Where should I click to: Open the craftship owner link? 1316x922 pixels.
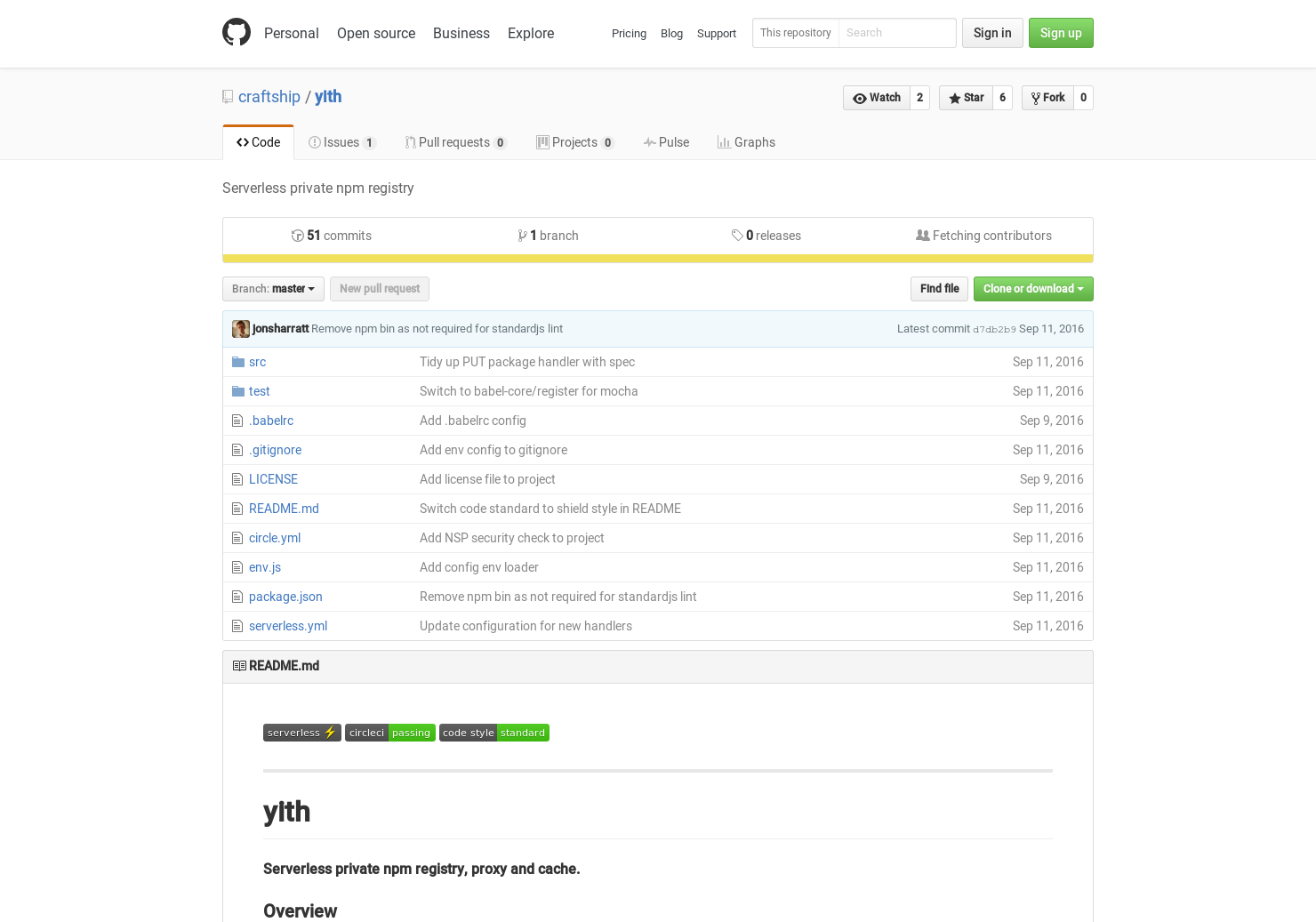point(269,97)
